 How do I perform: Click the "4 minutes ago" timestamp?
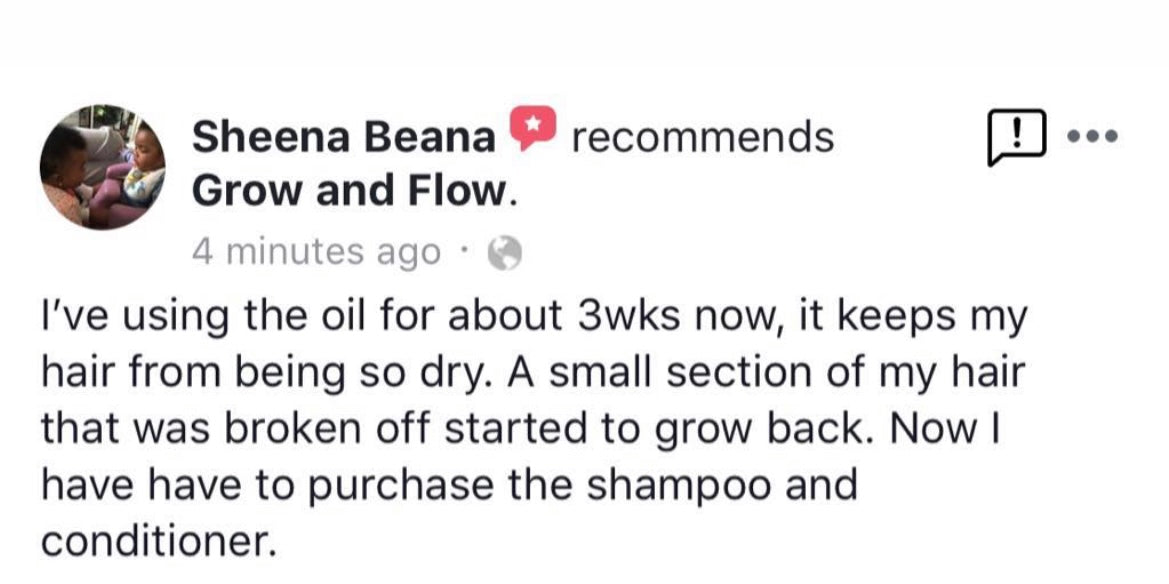316,253
